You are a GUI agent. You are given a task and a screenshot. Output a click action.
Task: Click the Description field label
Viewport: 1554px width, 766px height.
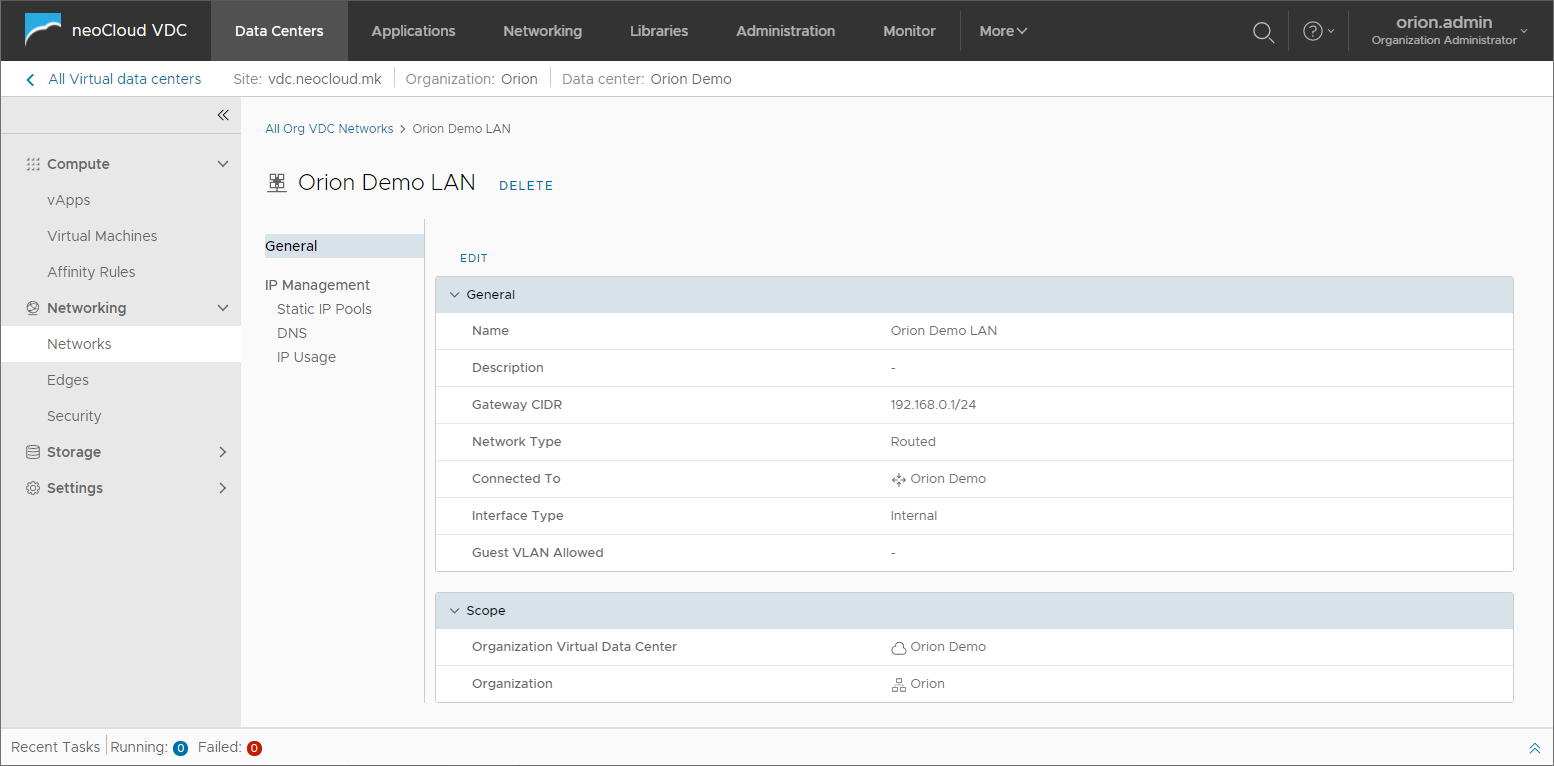[x=508, y=368]
